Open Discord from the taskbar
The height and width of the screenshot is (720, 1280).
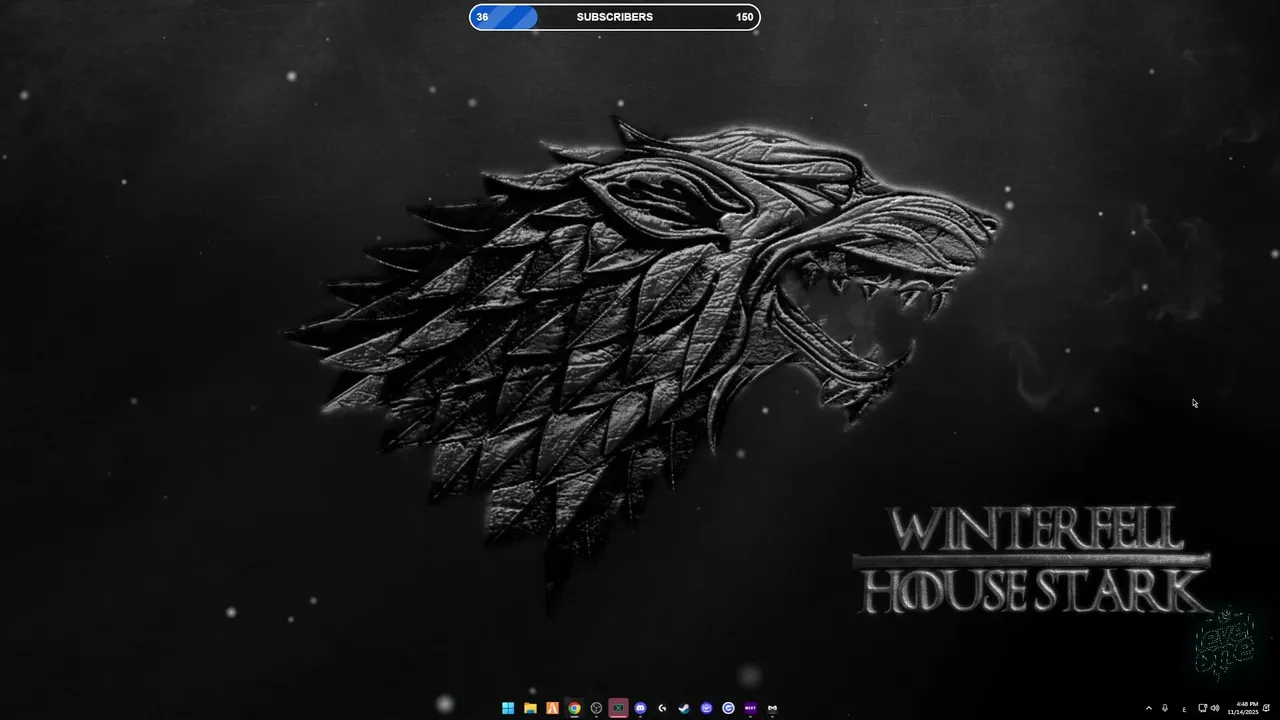(x=640, y=708)
